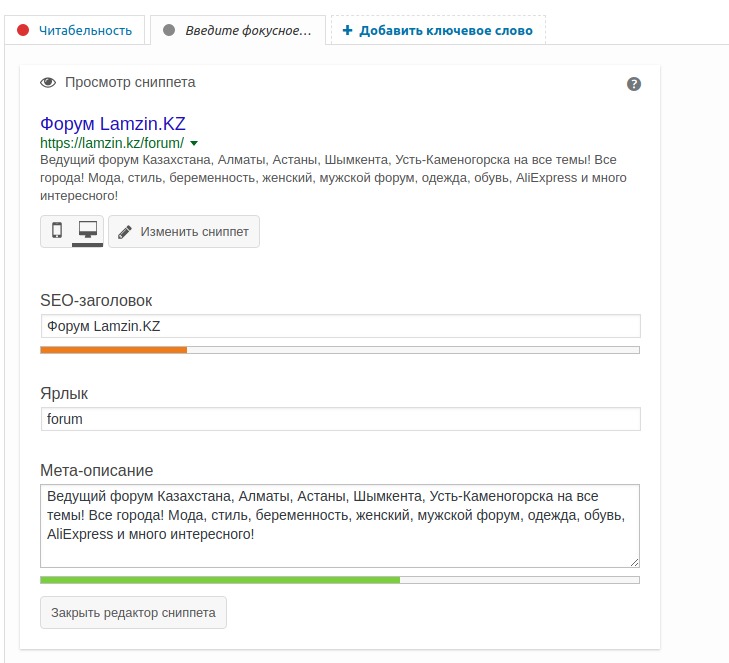Focus the Ярлык slug input field
729x663 pixels.
pyautogui.click(x=340, y=419)
